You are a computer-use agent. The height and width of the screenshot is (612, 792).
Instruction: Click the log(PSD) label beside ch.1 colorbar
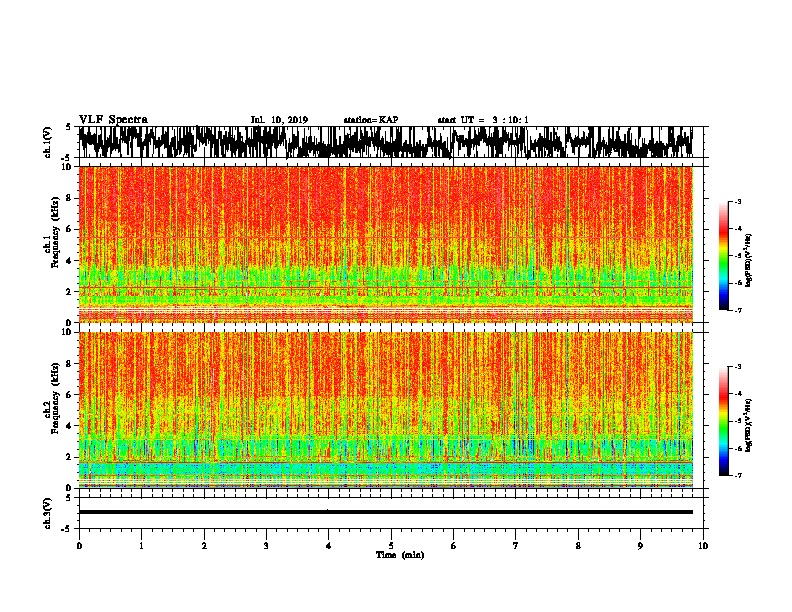(x=748, y=260)
